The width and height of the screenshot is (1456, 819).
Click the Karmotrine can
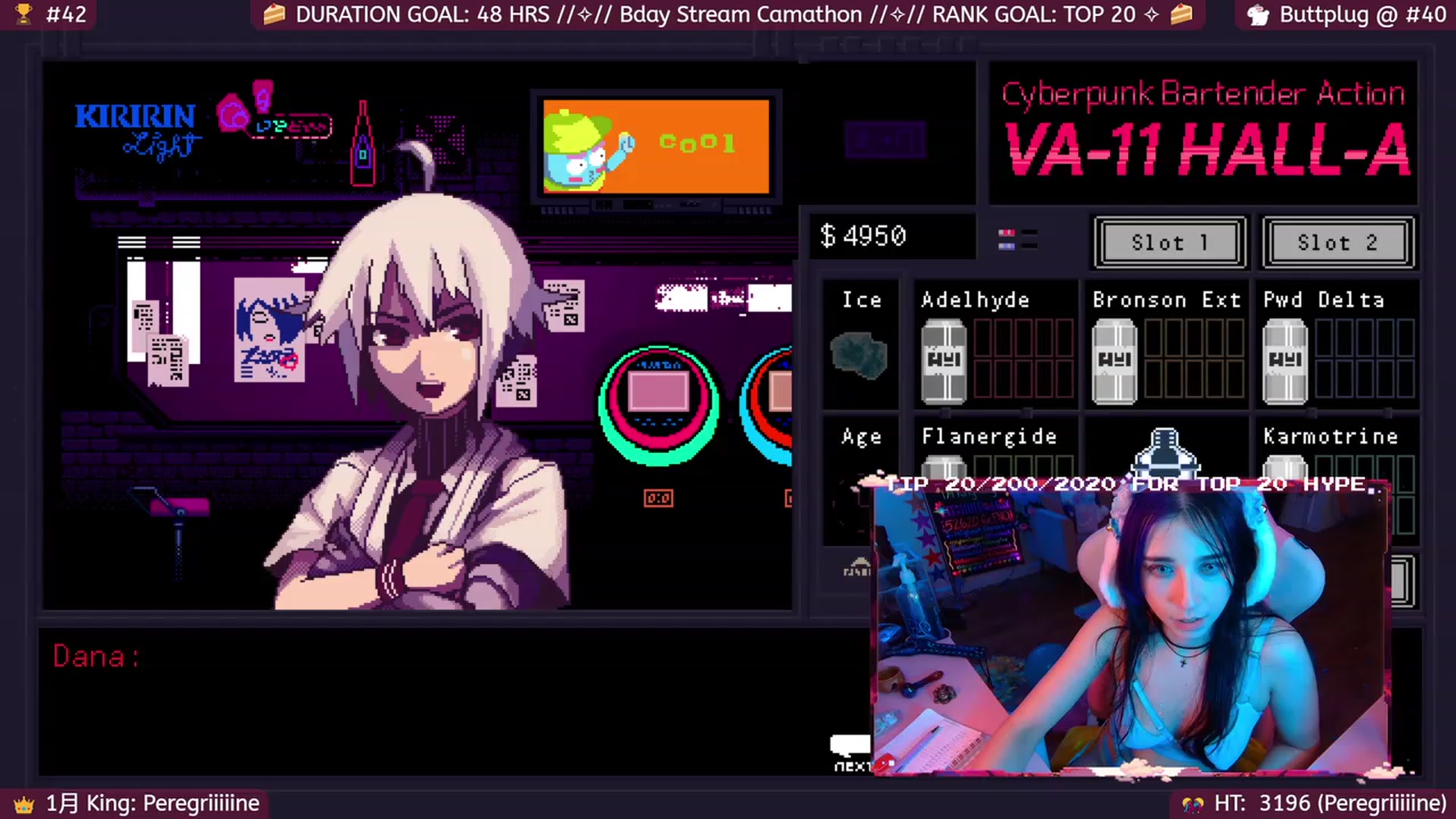(1285, 466)
